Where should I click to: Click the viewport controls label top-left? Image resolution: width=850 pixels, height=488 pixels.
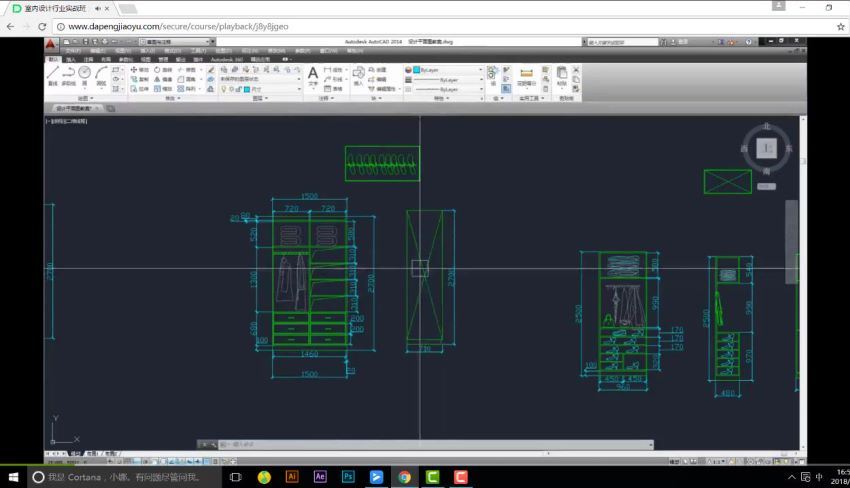tap(67, 121)
